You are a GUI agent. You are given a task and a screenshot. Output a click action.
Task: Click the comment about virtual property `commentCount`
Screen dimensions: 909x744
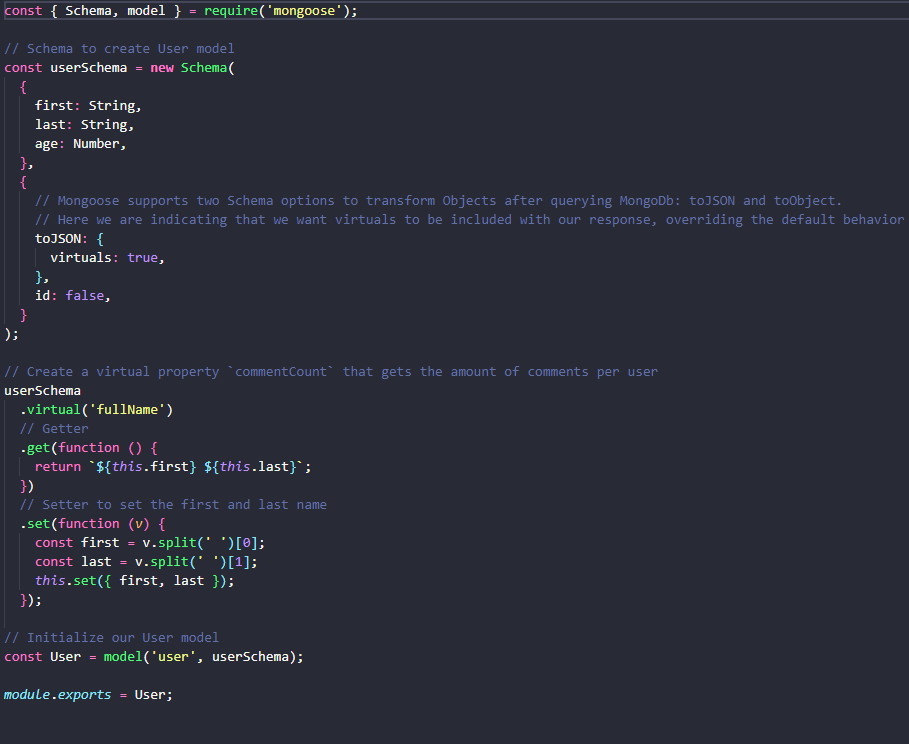pos(331,372)
